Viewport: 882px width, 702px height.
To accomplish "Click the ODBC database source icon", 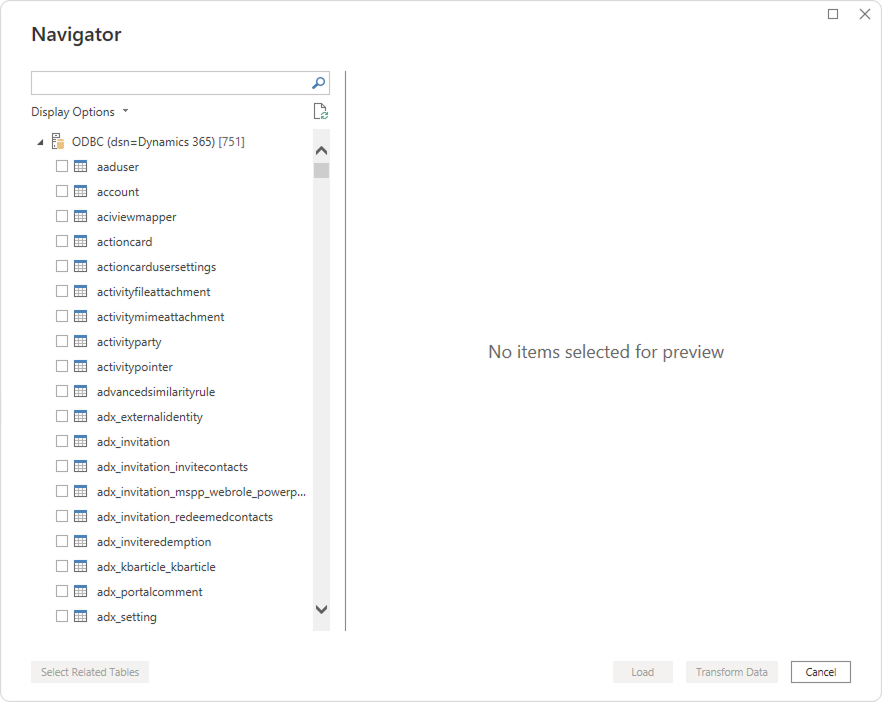I will point(58,142).
